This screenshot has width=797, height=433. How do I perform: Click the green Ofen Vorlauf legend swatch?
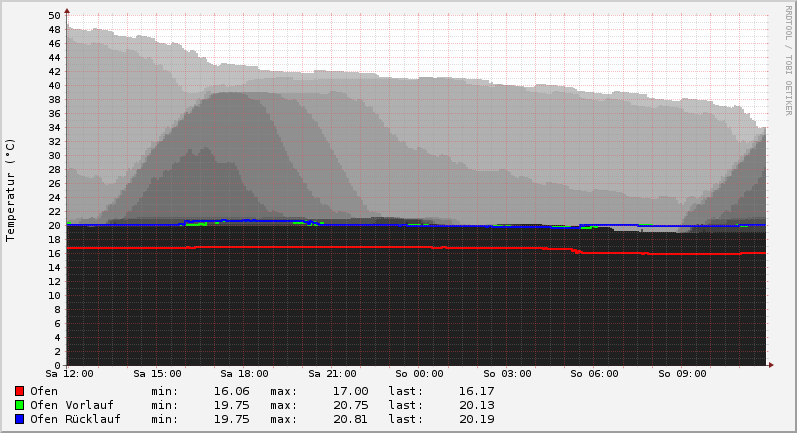click(19, 405)
